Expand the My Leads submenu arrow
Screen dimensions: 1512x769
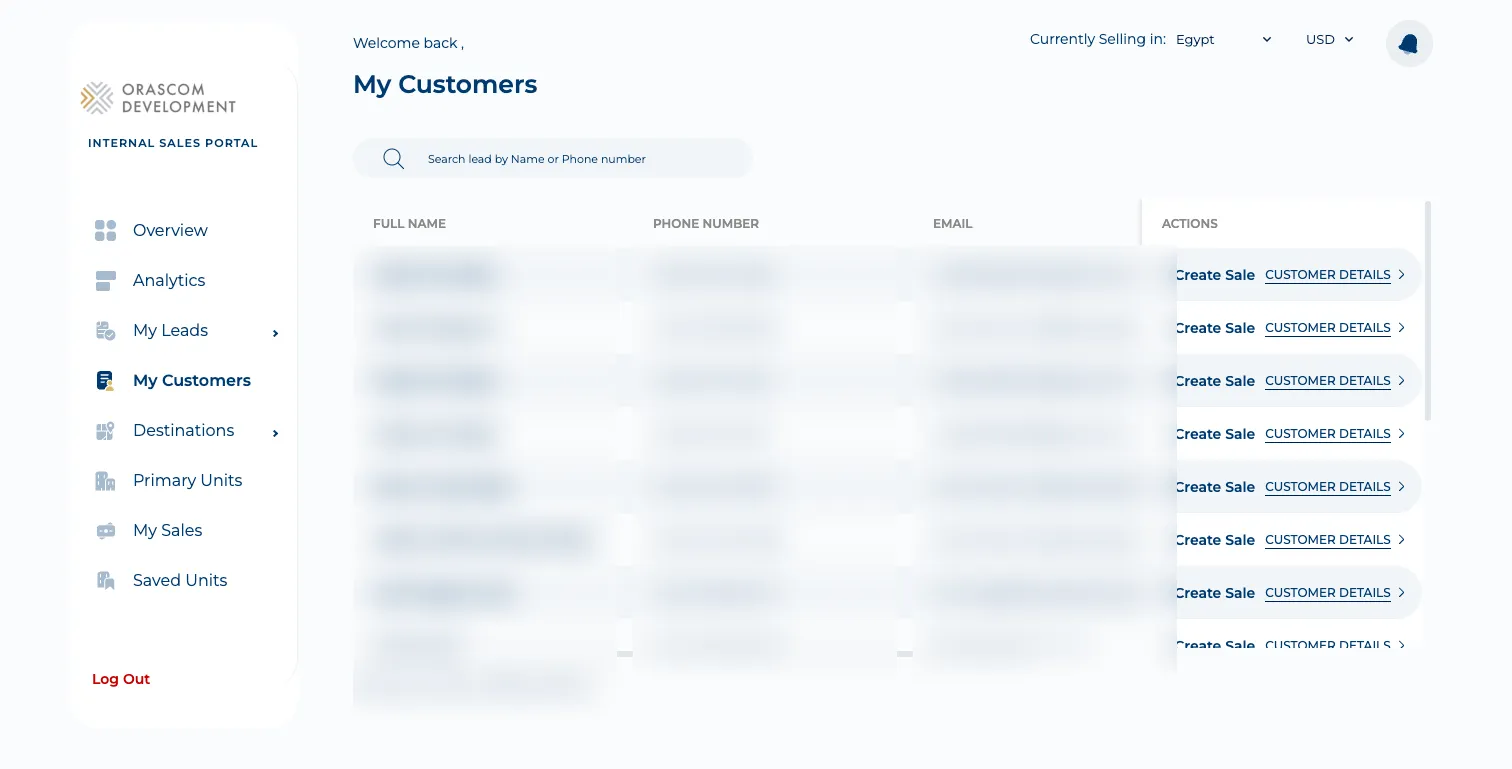[275, 333]
